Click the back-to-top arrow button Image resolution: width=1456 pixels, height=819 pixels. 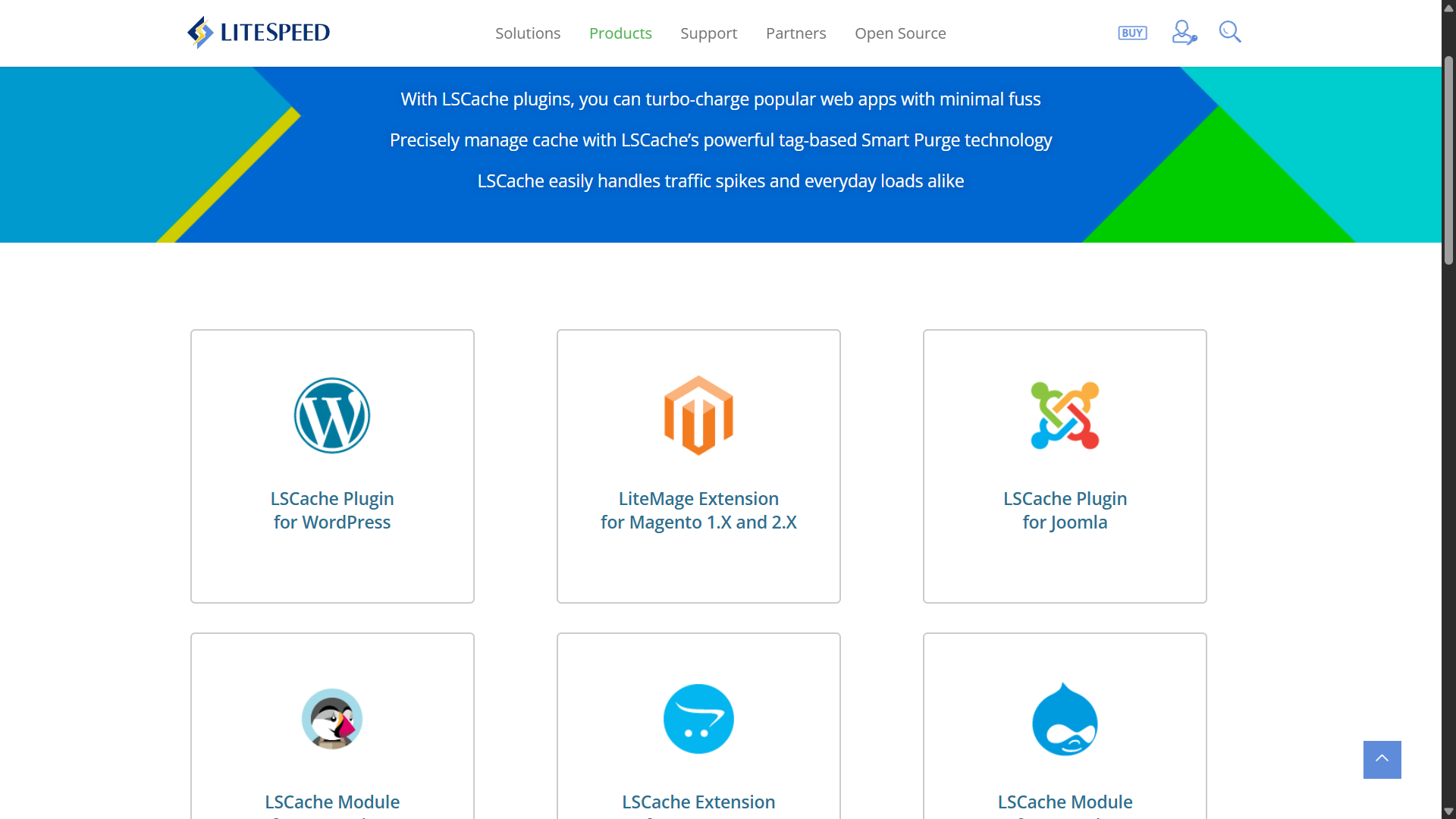[x=1382, y=759]
